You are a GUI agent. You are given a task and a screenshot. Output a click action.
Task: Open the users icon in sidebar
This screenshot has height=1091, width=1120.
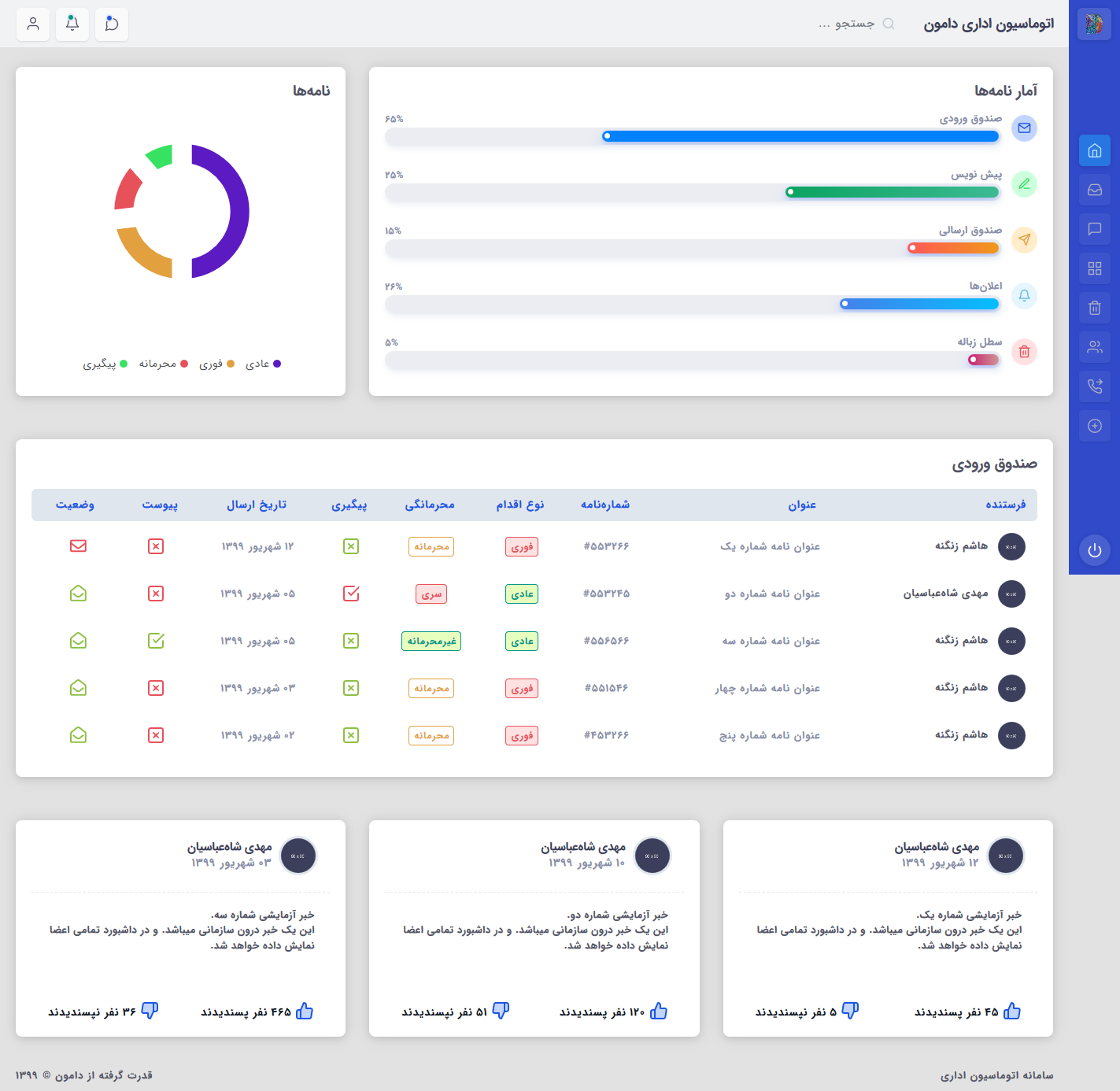[x=1095, y=347]
